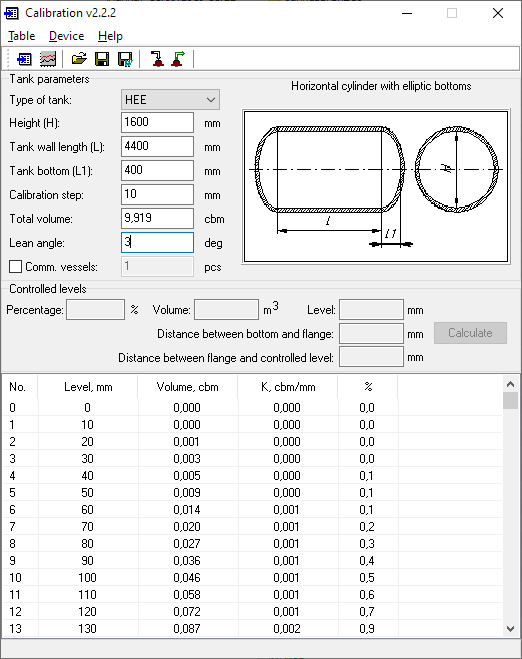Select the volume cell 0,036
The image size is (522, 659).
click(187, 561)
